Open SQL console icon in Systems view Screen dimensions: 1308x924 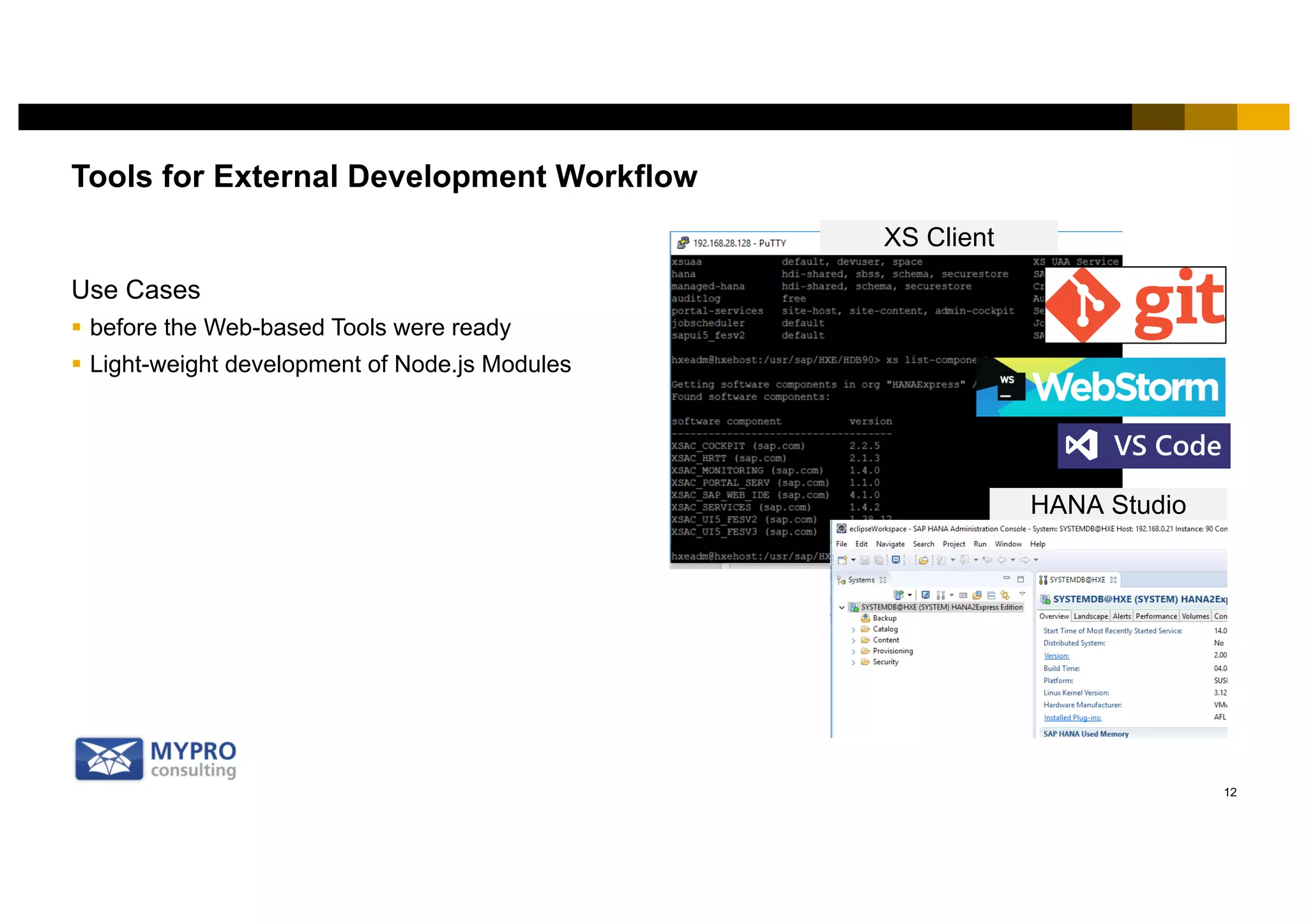click(963, 595)
